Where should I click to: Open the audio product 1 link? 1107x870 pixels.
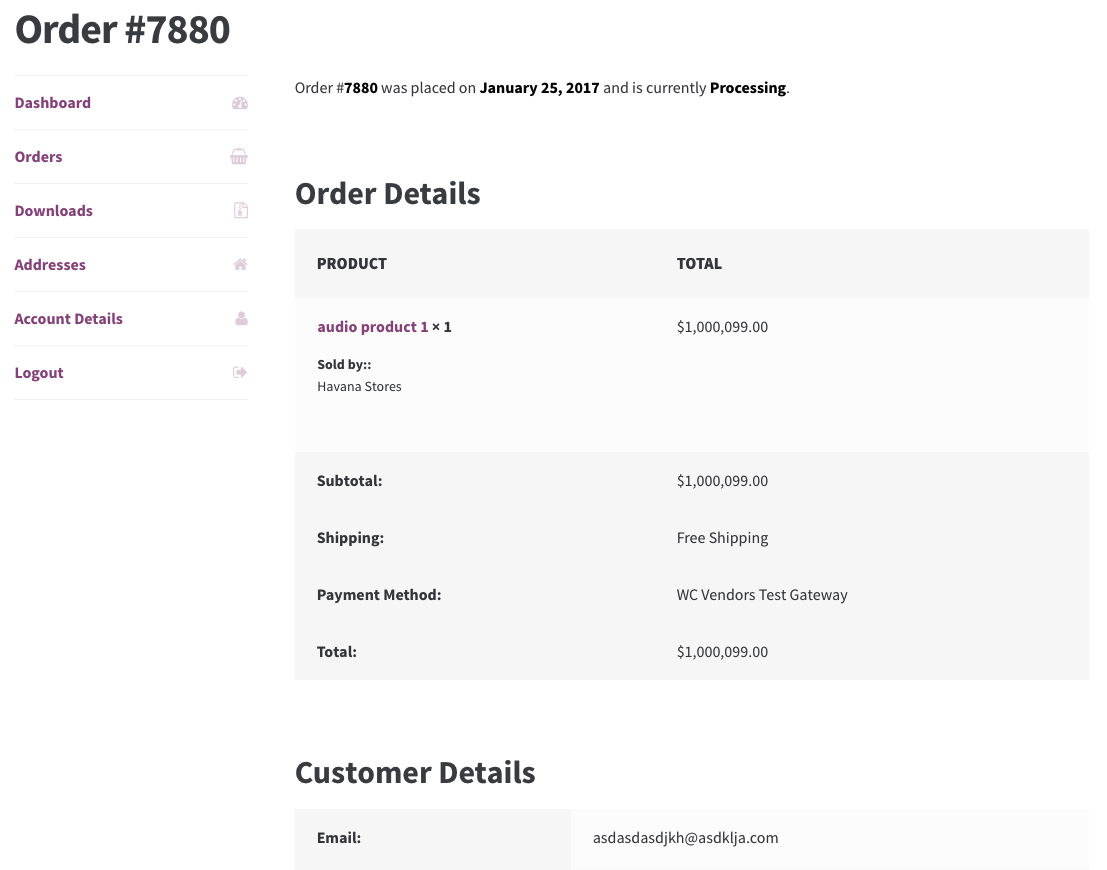point(373,327)
